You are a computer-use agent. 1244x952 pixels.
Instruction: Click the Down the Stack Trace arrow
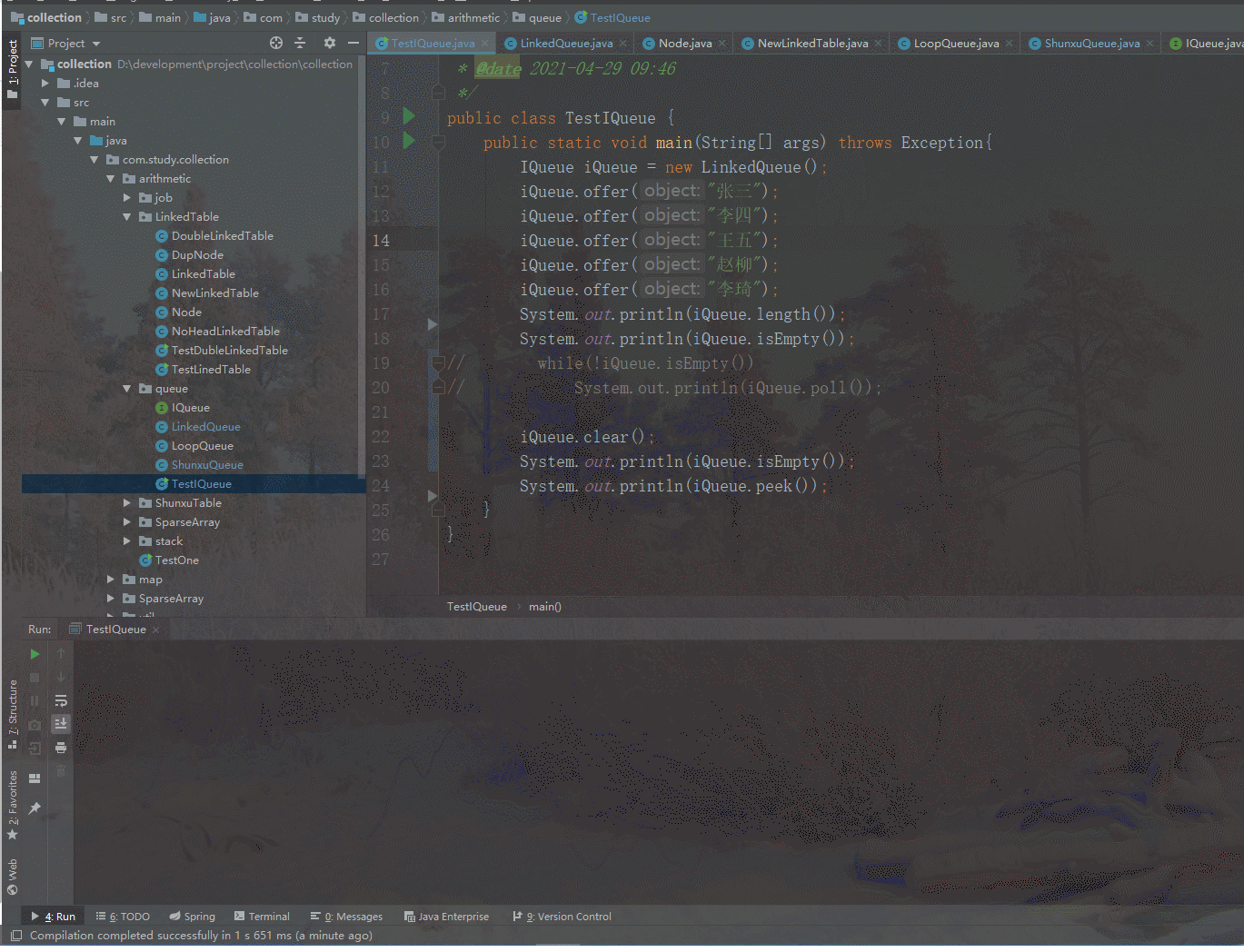tap(61, 678)
